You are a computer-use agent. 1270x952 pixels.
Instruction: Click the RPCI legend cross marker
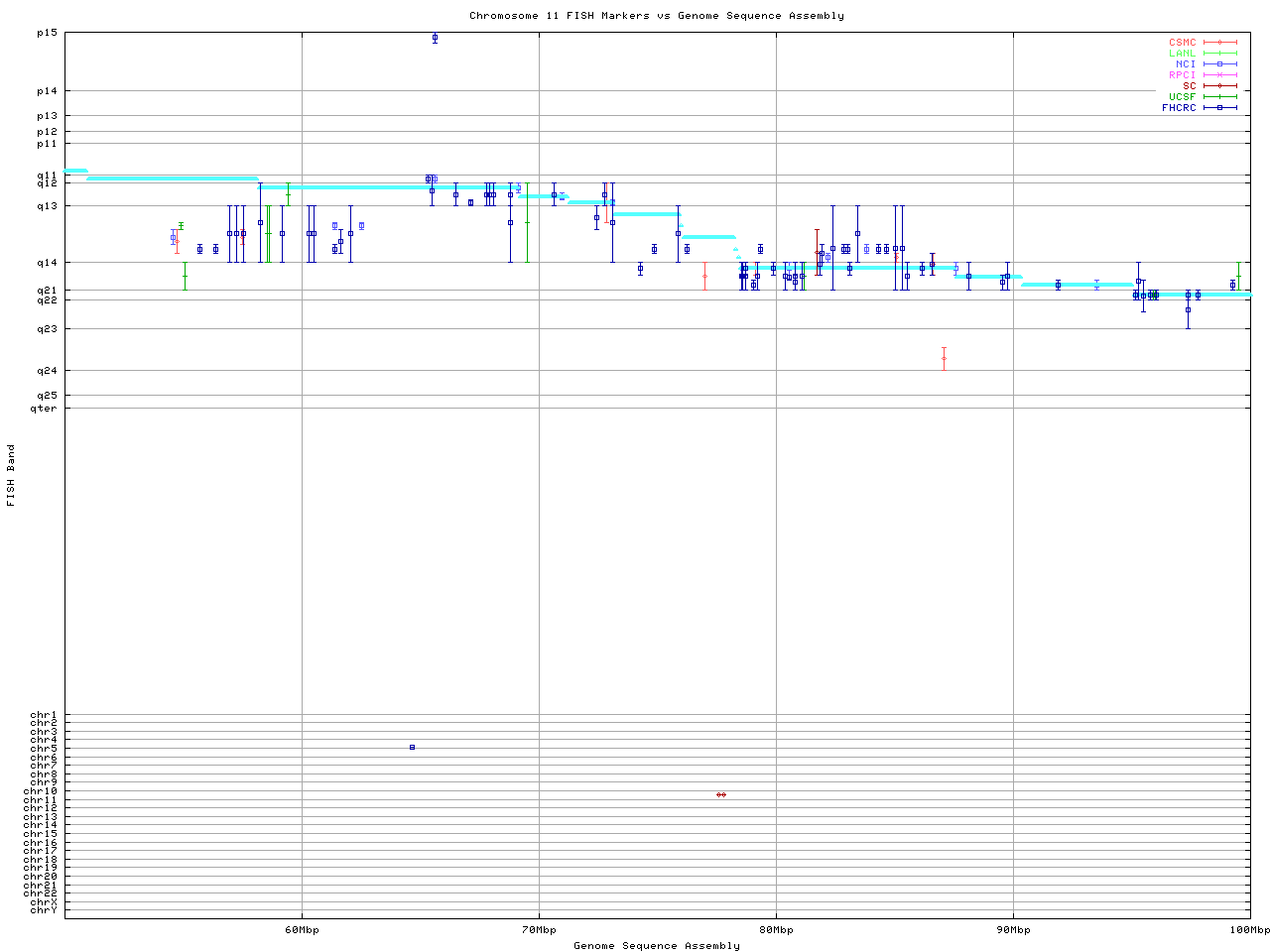[x=1219, y=75]
